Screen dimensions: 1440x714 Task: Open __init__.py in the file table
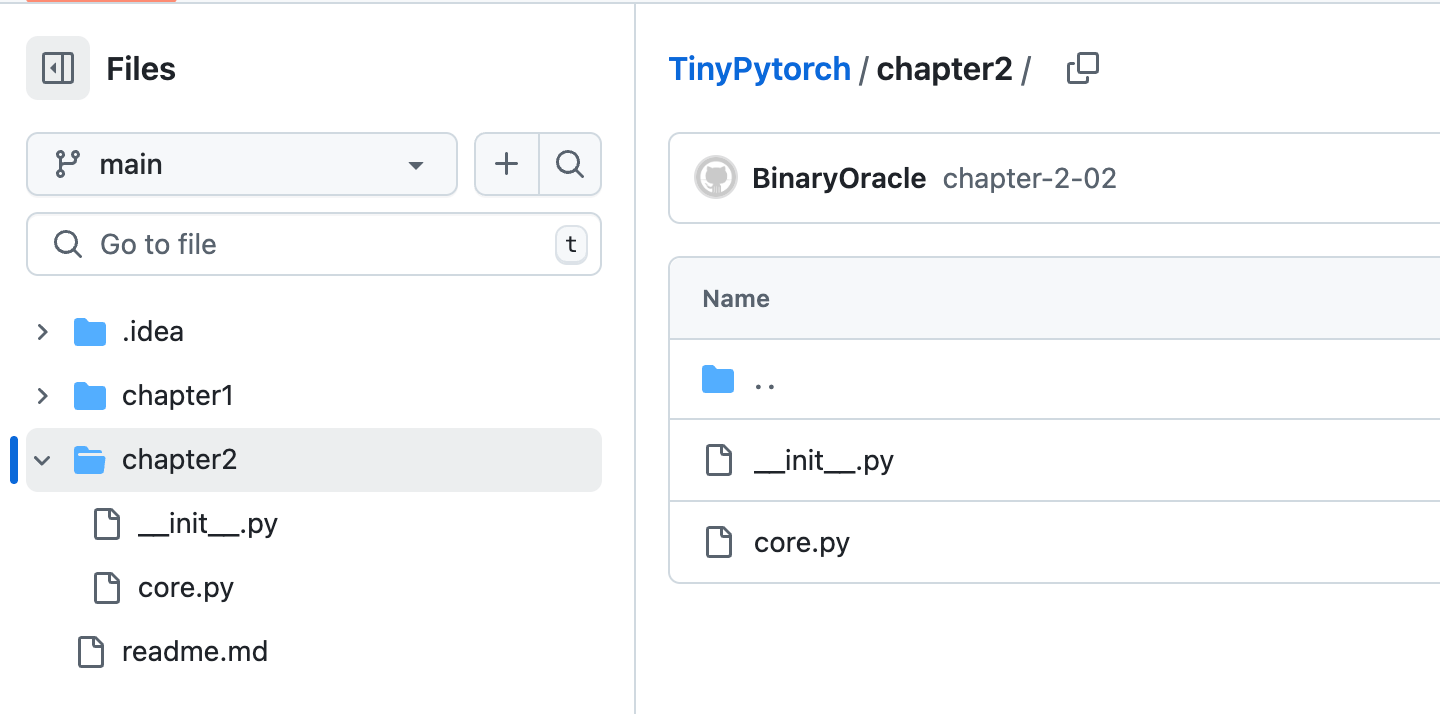point(824,461)
